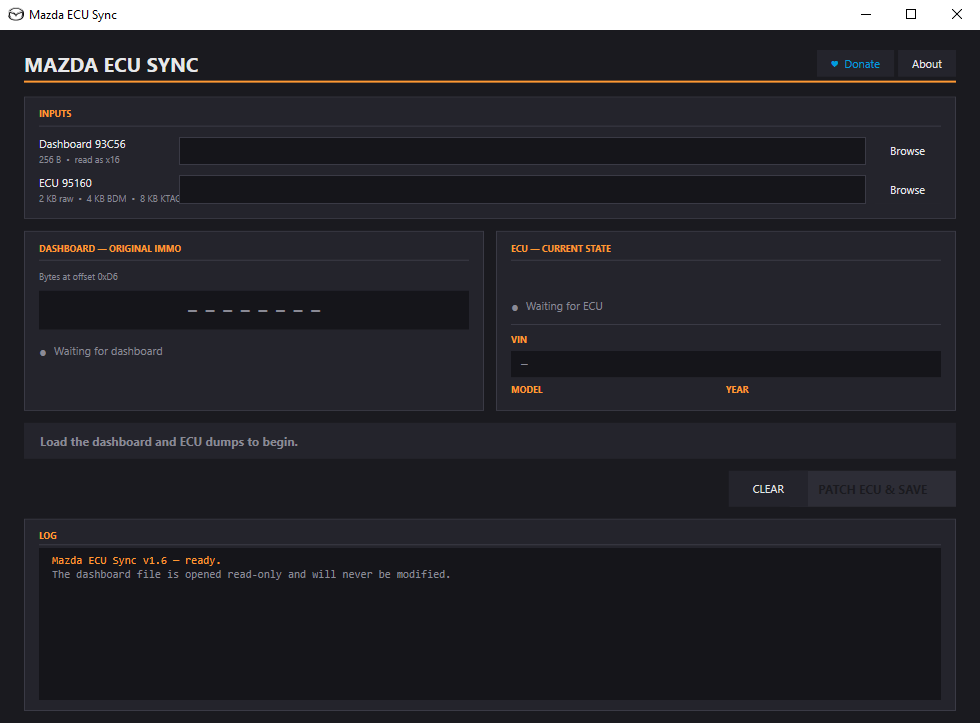Click the 'dashboard file is opened read-only' log line
Screen dimensions: 980x723
coord(251,574)
